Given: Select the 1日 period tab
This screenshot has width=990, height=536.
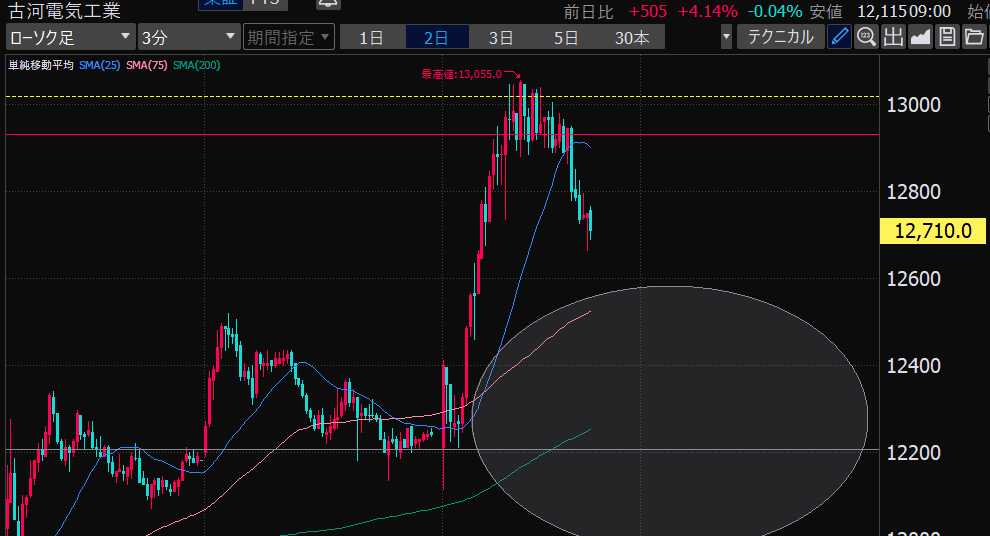Looking at the screenshot, I should pyautogui.click(x=371, y=38).
